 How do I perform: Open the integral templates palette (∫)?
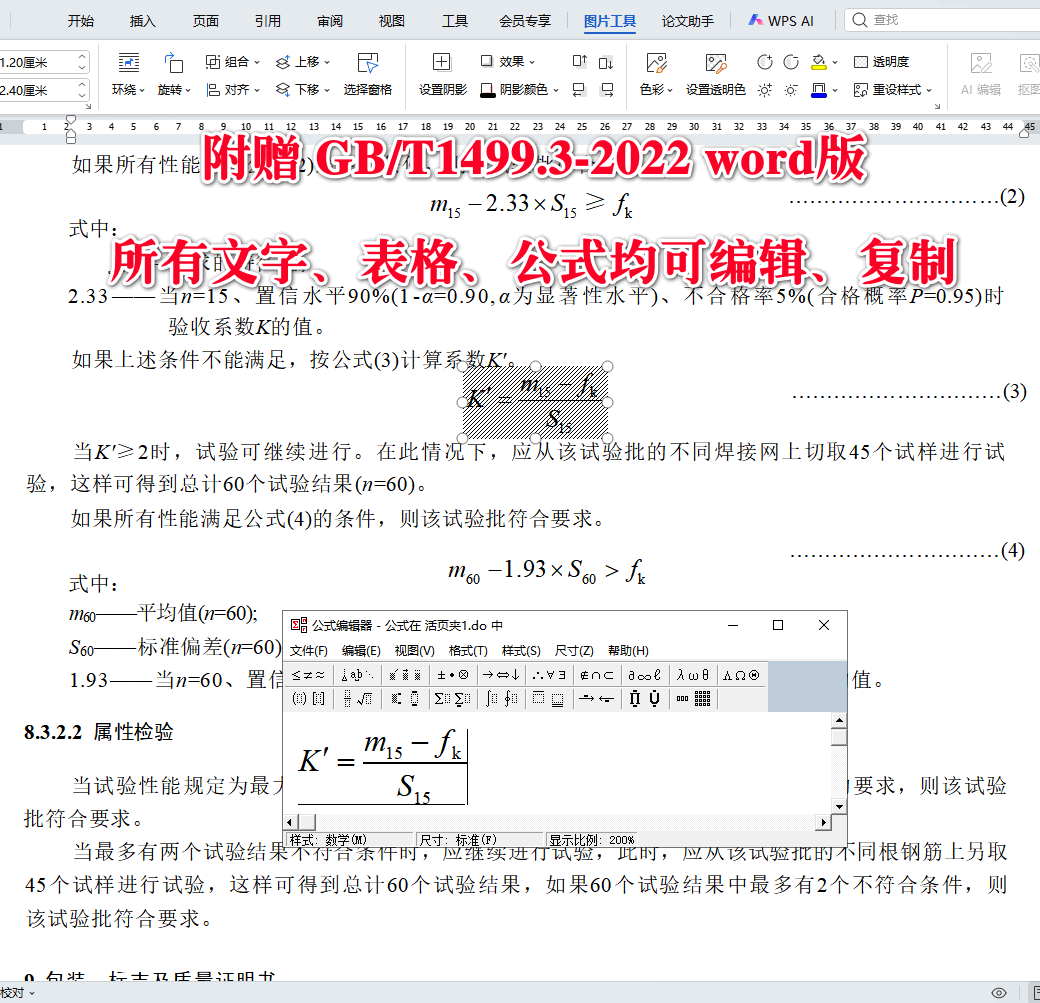coord(501,699)
